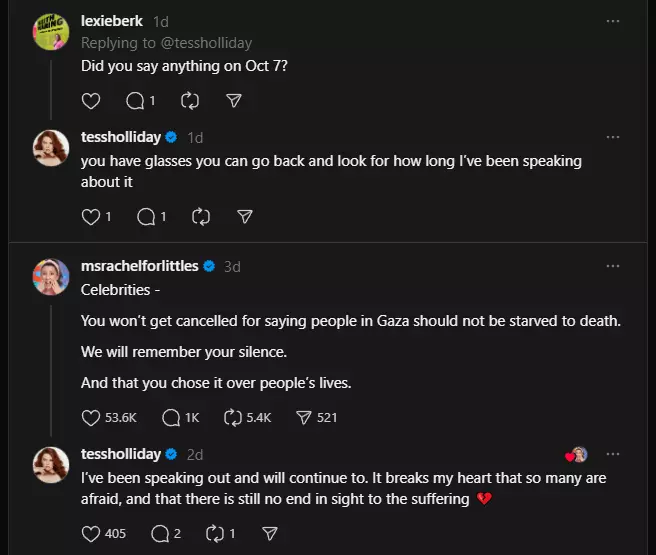
Task: Open lexieberk's profile avatar
Action: (x=51, y=32)
